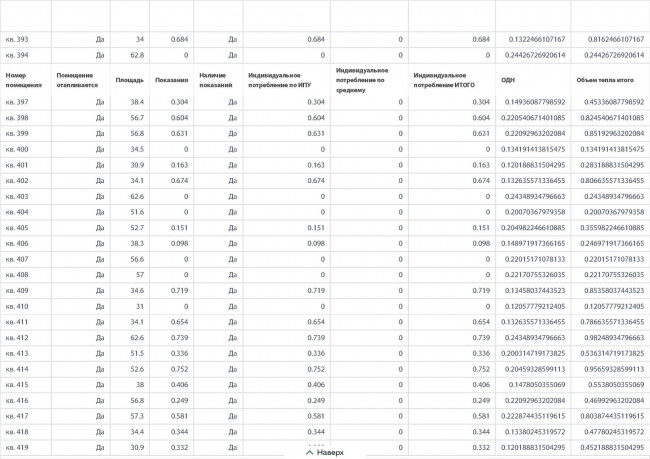The width and height of the screenshot is (650, 459).
Task: Click the area value "62.8"
Action: (x=137, y=55)
